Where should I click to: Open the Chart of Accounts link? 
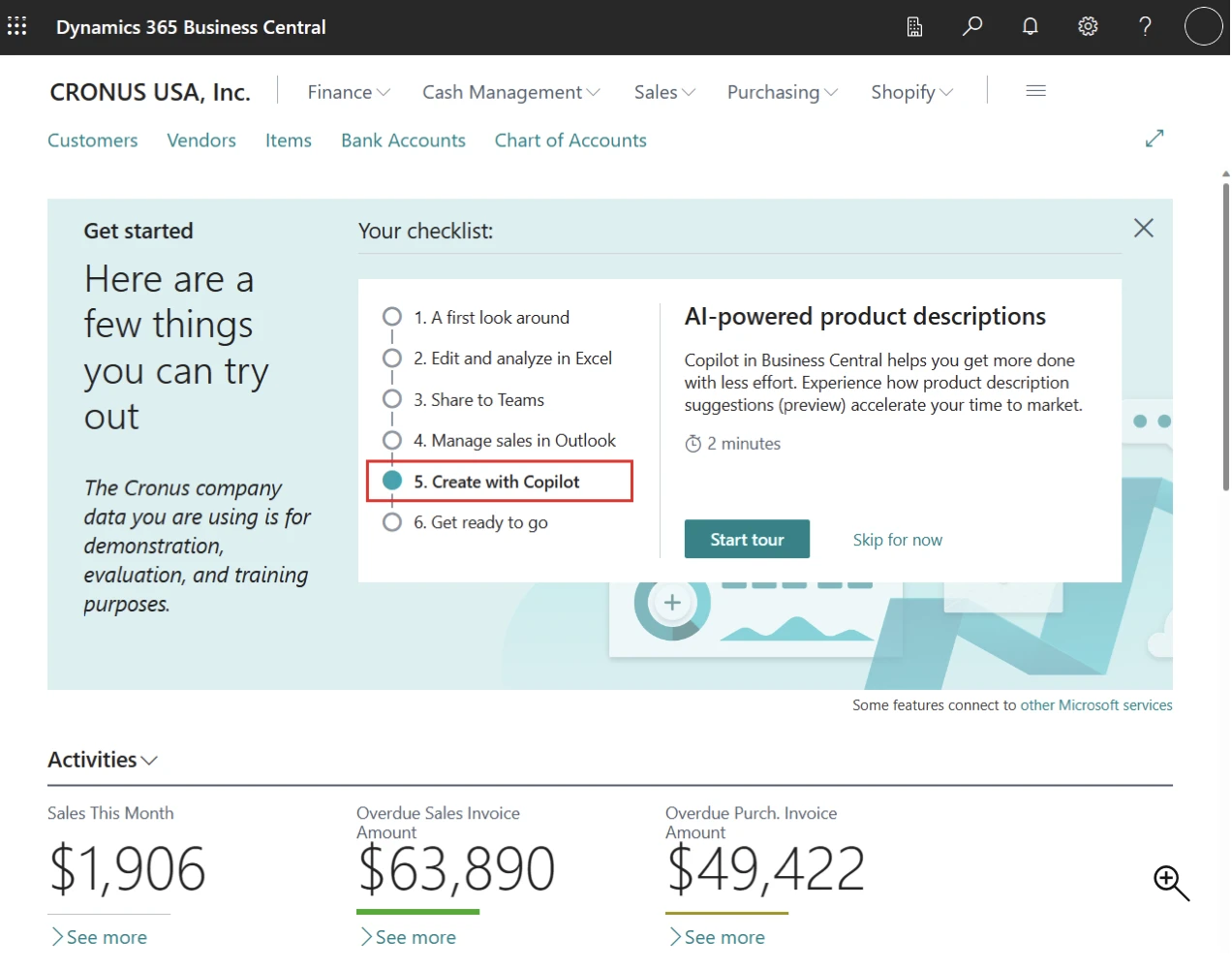point(570,141)
